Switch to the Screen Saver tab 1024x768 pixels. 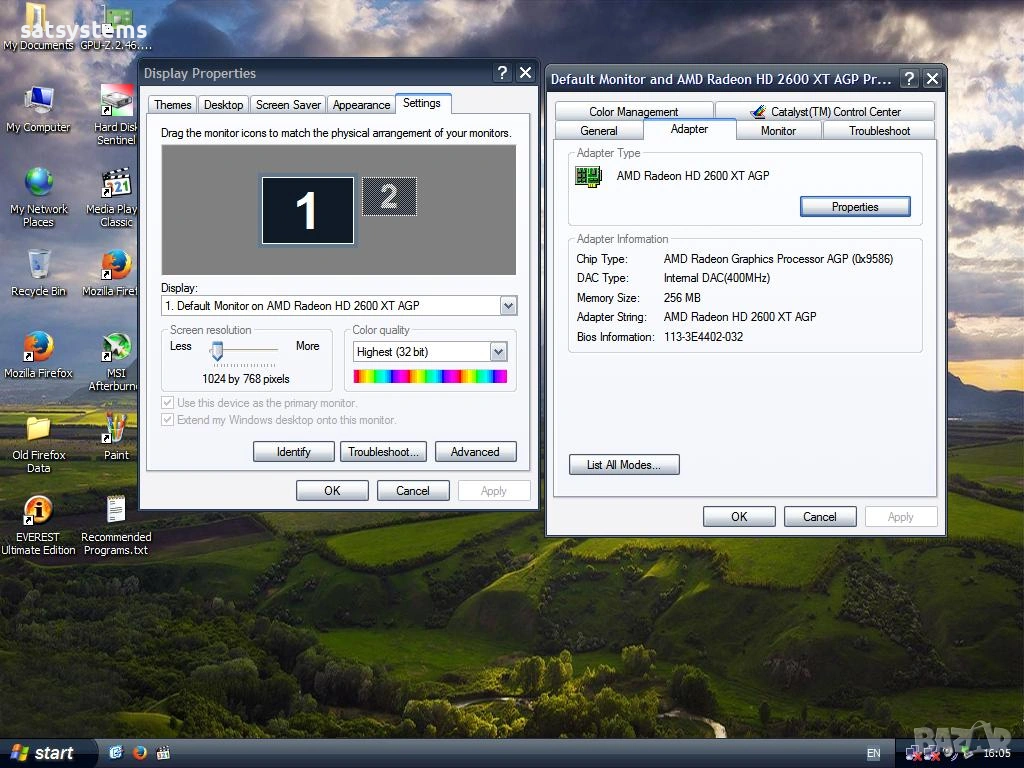point(288,105)
